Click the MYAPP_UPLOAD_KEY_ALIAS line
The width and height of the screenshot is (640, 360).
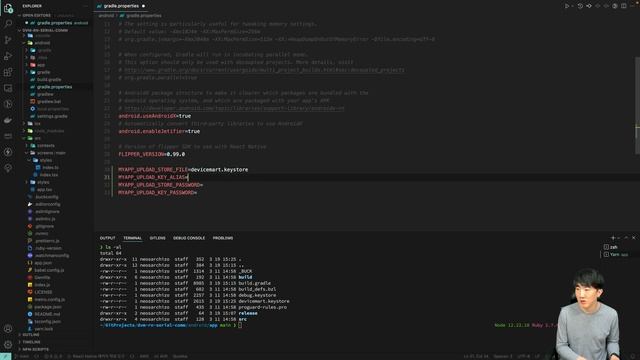pyautogui.click(x=153, y=177)
